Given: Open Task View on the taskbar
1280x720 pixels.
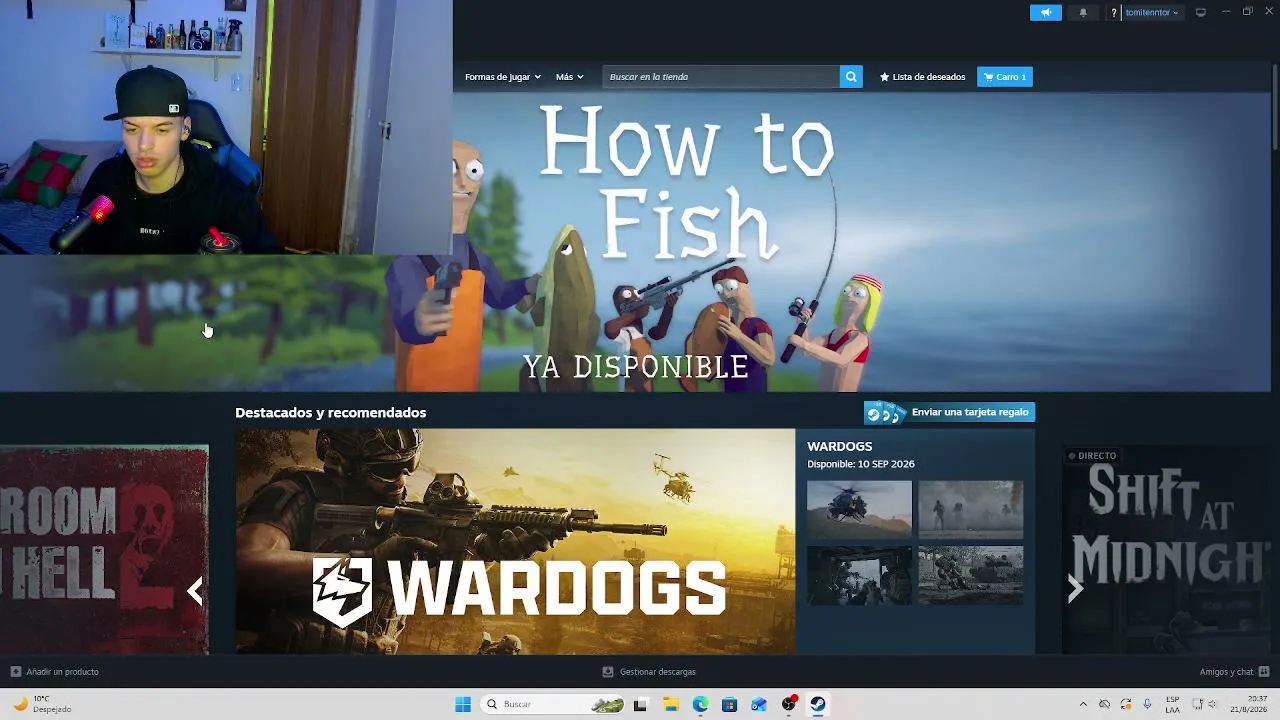Looking at the screenshot, I should click(640, 704).
